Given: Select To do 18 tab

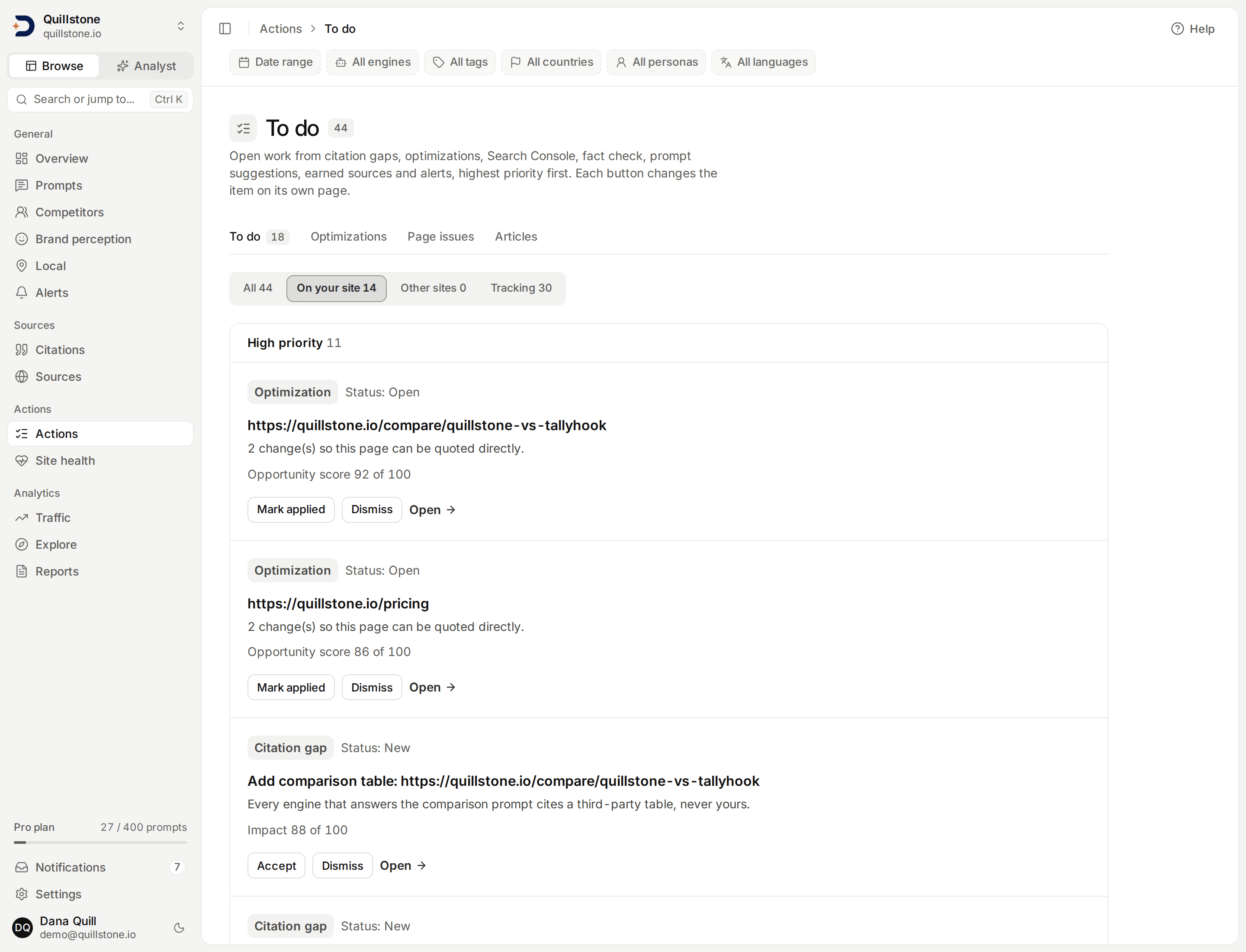Looking at the screenshot, I should [x=260, y=236].
